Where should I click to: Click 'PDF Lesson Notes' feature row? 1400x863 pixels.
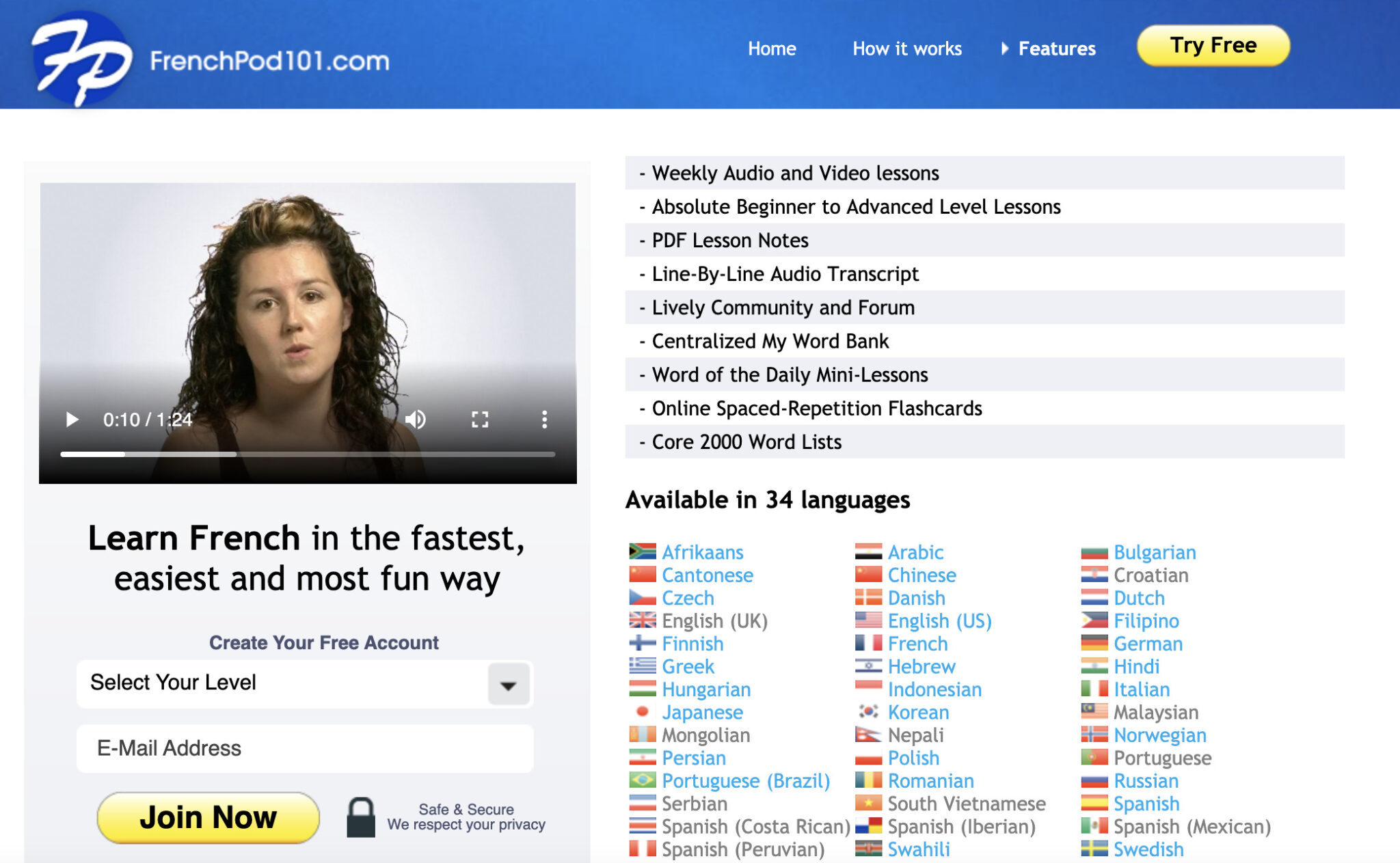984,240
